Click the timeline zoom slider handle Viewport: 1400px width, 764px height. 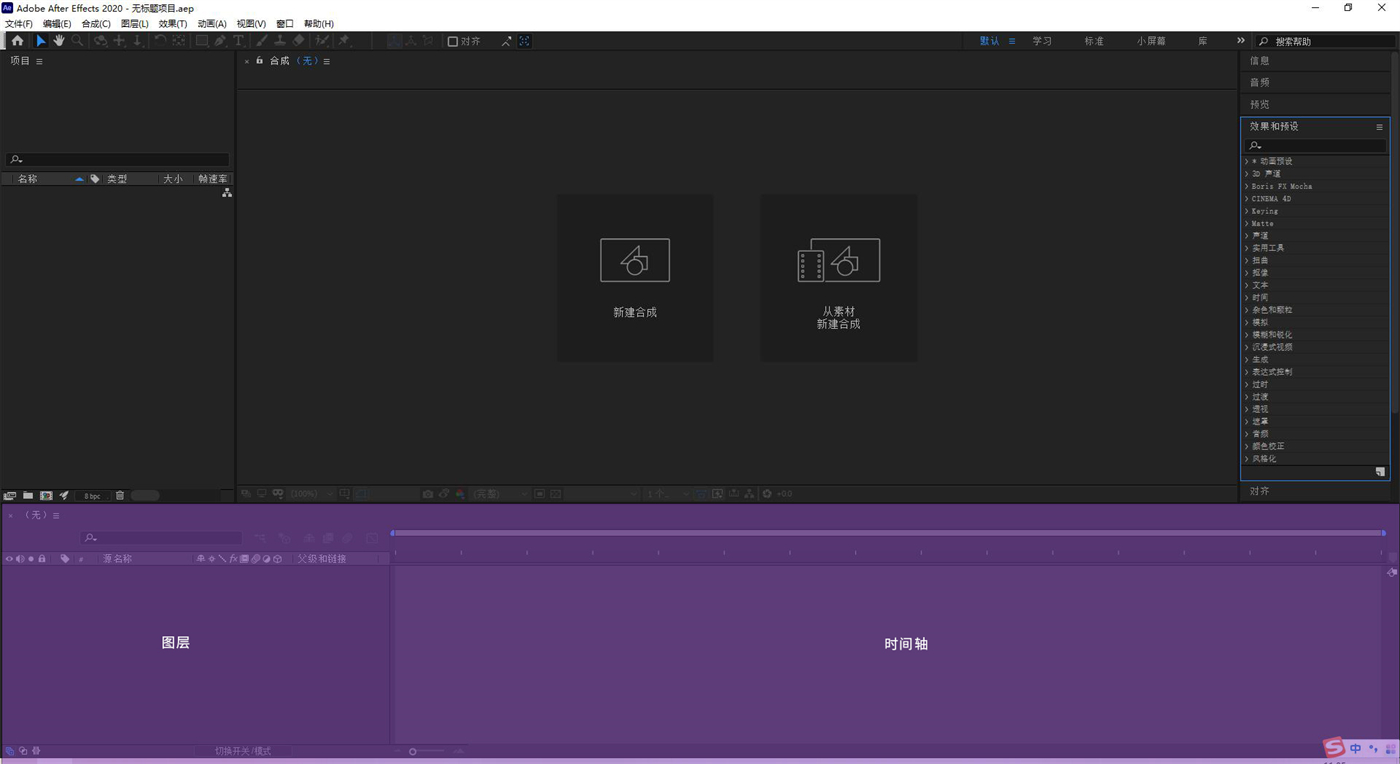pyautogui.click(x=412, y=751)
